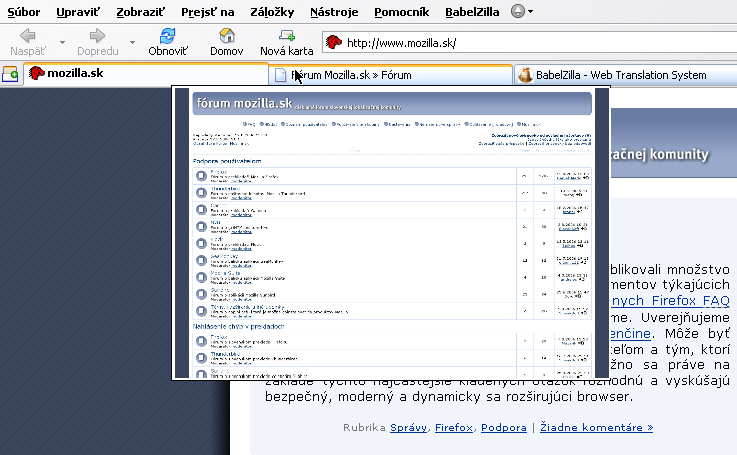Expand dropdown arrow beside the round menu bar icon
Viewport: 737px width, 455px height.
[x=531, y=12]
